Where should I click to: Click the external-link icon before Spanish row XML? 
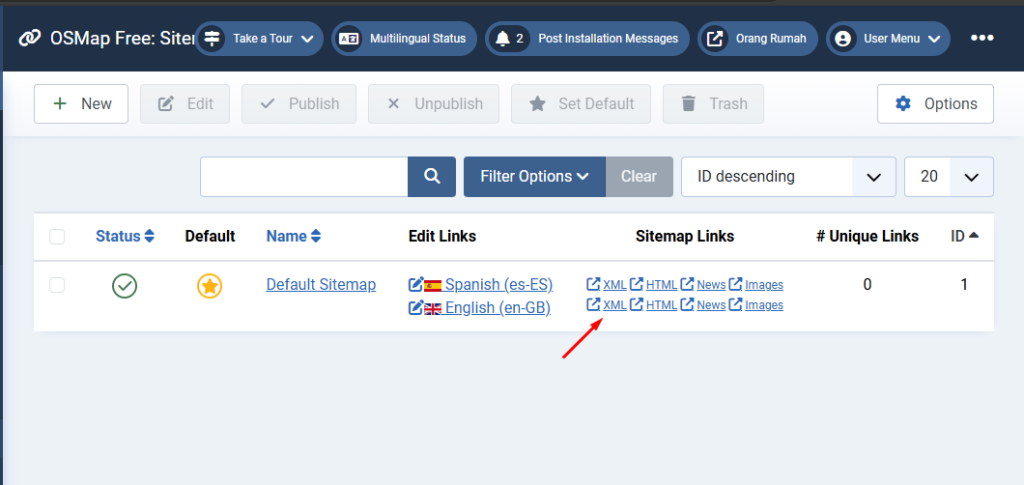pos(594,284)
